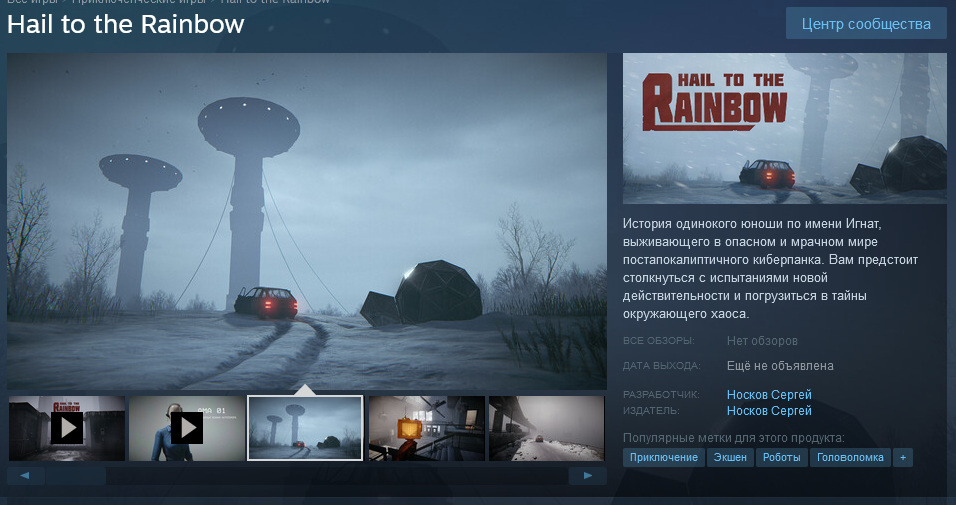Select the Головоломка tag

pyautogui.click(x=851, y=457)
